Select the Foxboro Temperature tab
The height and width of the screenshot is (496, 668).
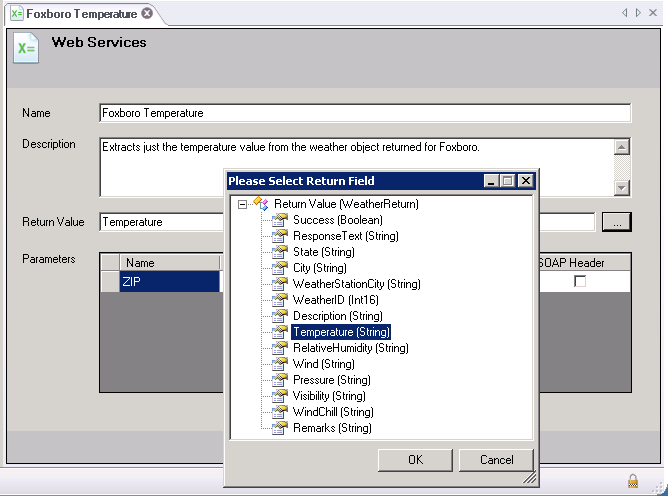[80, 14]
